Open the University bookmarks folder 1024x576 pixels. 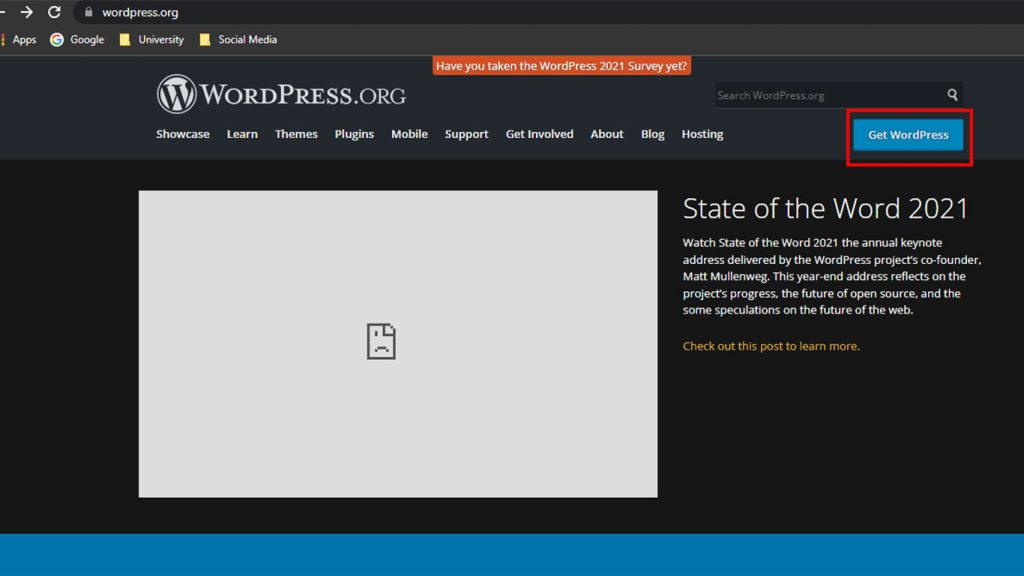[x=152, y=40]
